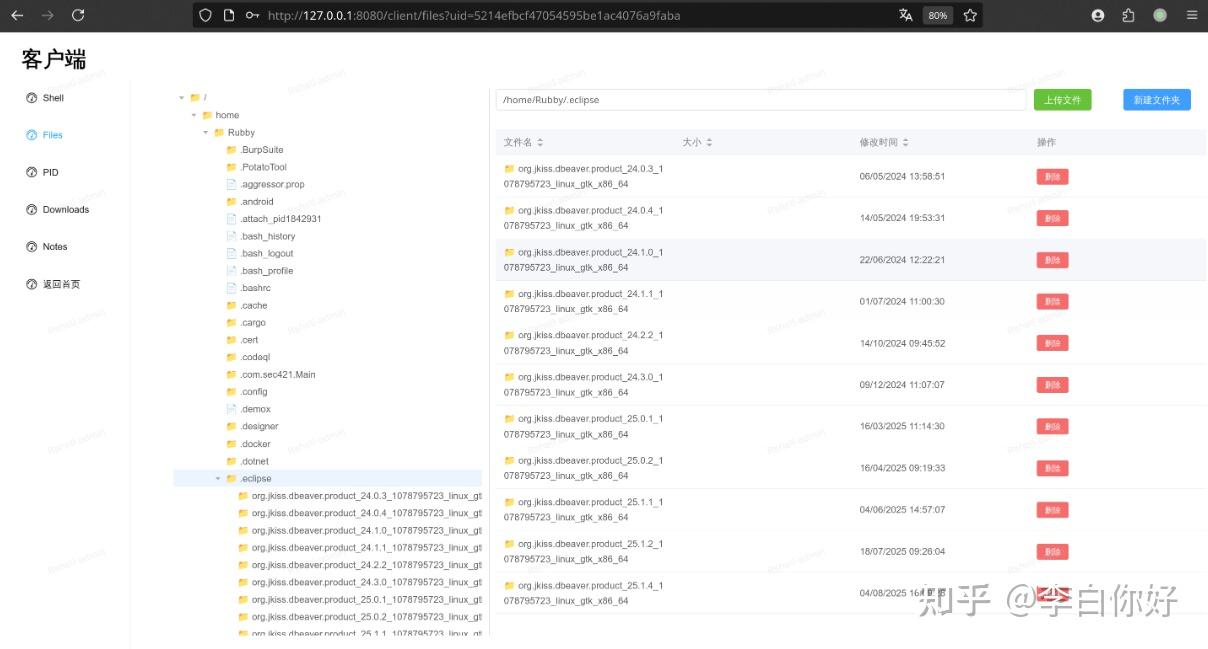Select the .docker folder in tree
The image size is (1208, 649).
[x=256, y=444]
